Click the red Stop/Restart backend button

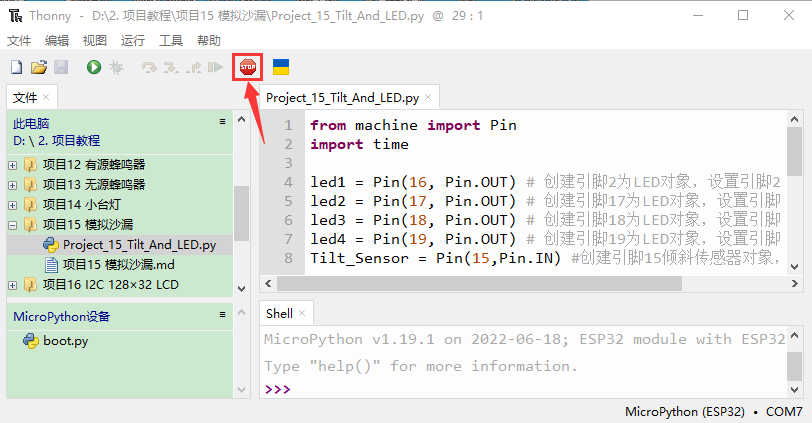(248, 67)
